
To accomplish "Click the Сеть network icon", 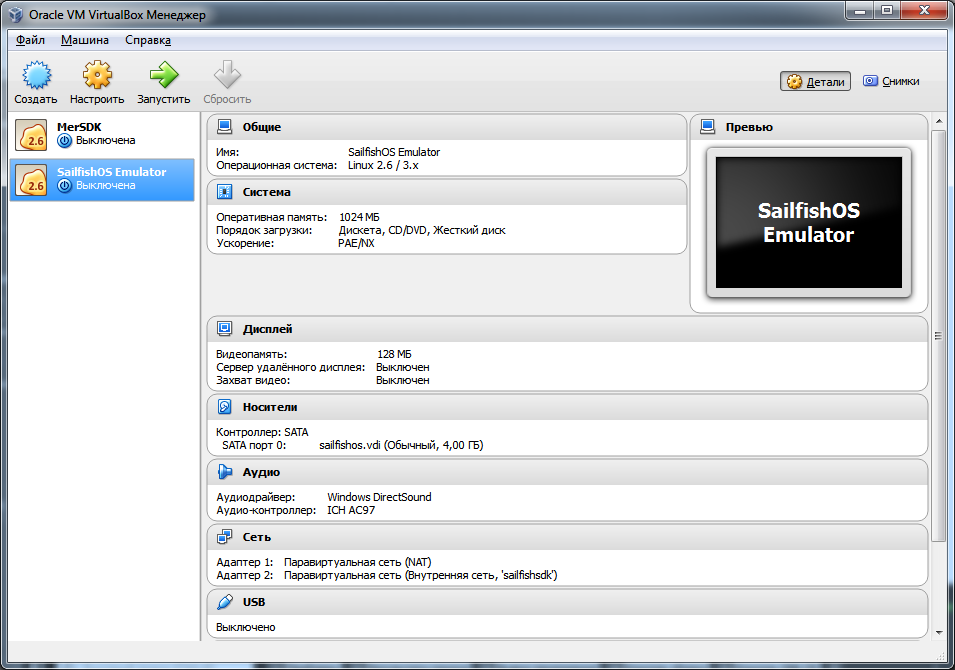I will click(225, 537).
